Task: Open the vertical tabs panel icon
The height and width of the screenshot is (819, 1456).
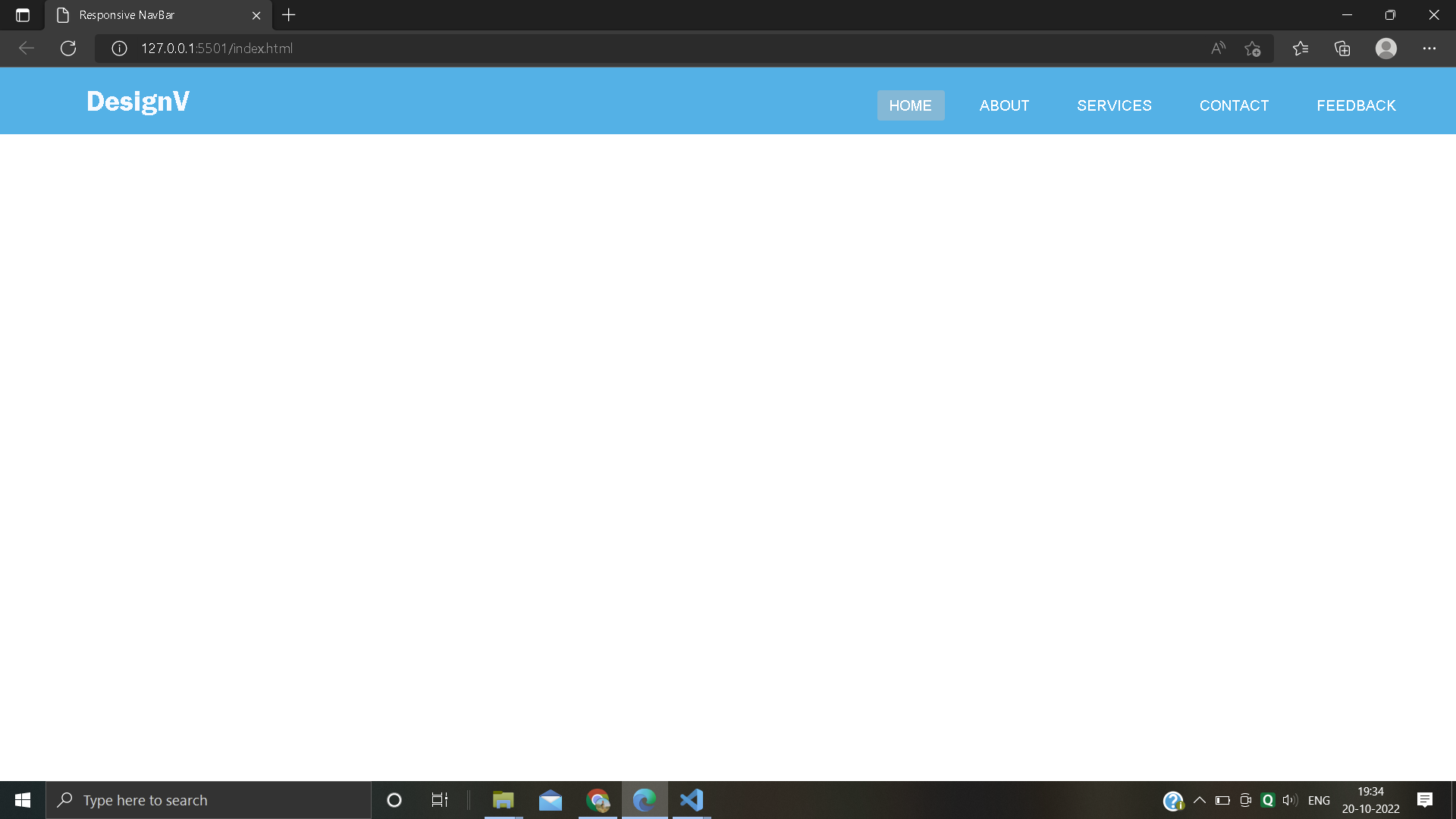Action: (22, 14)
